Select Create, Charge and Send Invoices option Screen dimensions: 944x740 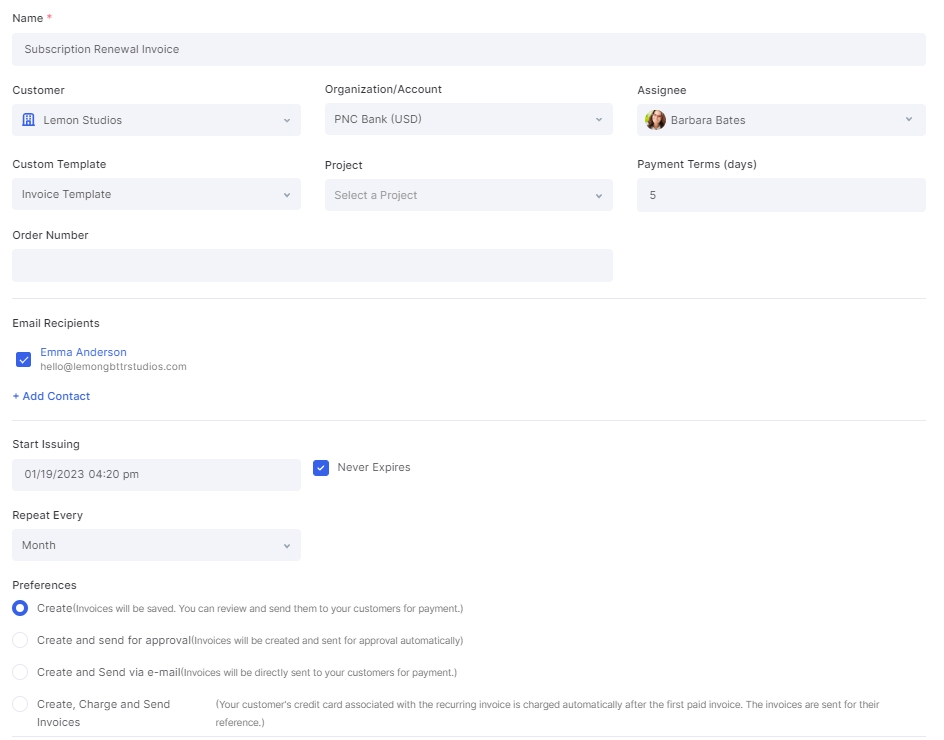[20, 704]
